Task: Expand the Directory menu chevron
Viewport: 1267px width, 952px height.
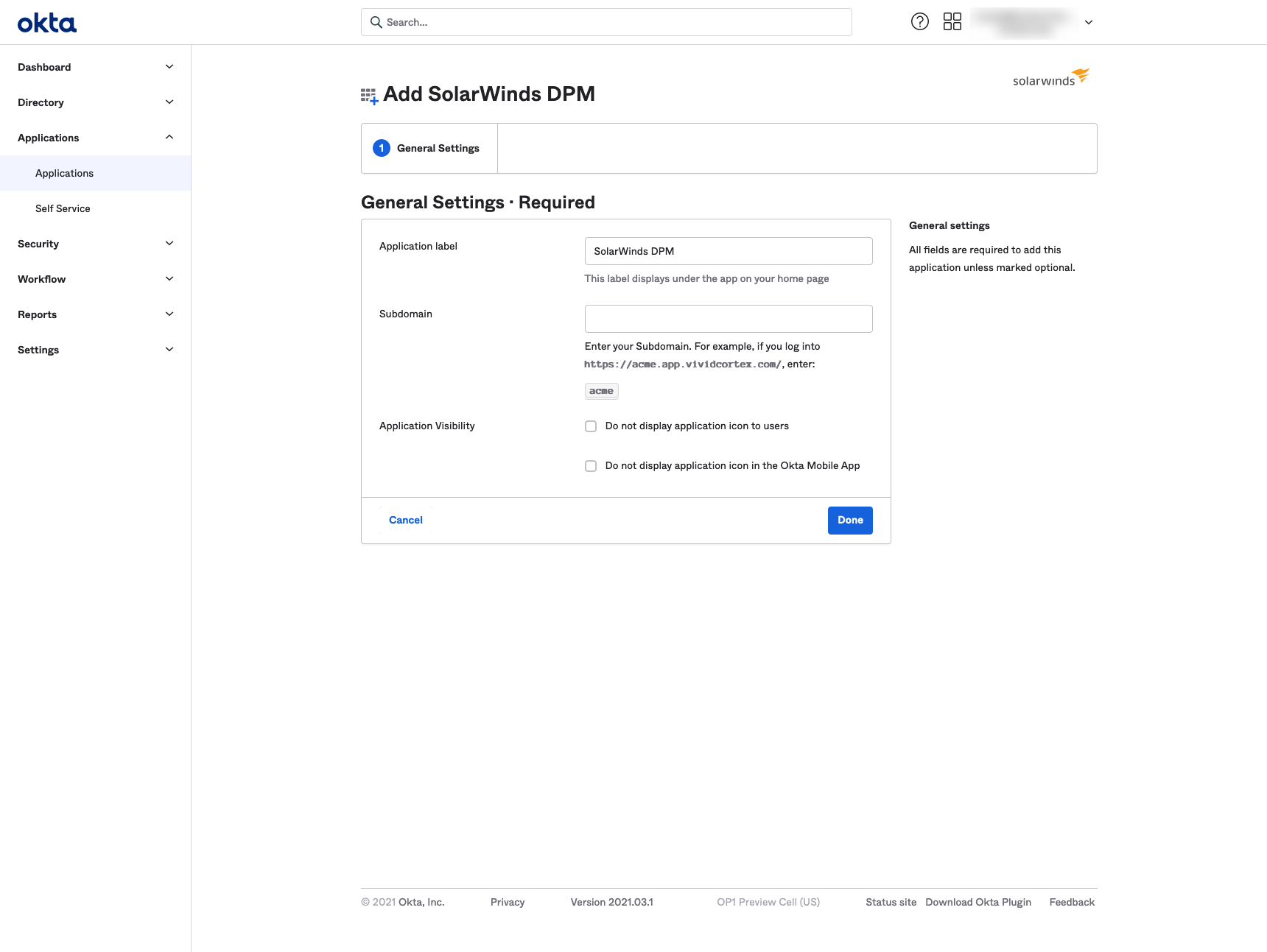Action: pyautogui.click(x=169, y=102)
